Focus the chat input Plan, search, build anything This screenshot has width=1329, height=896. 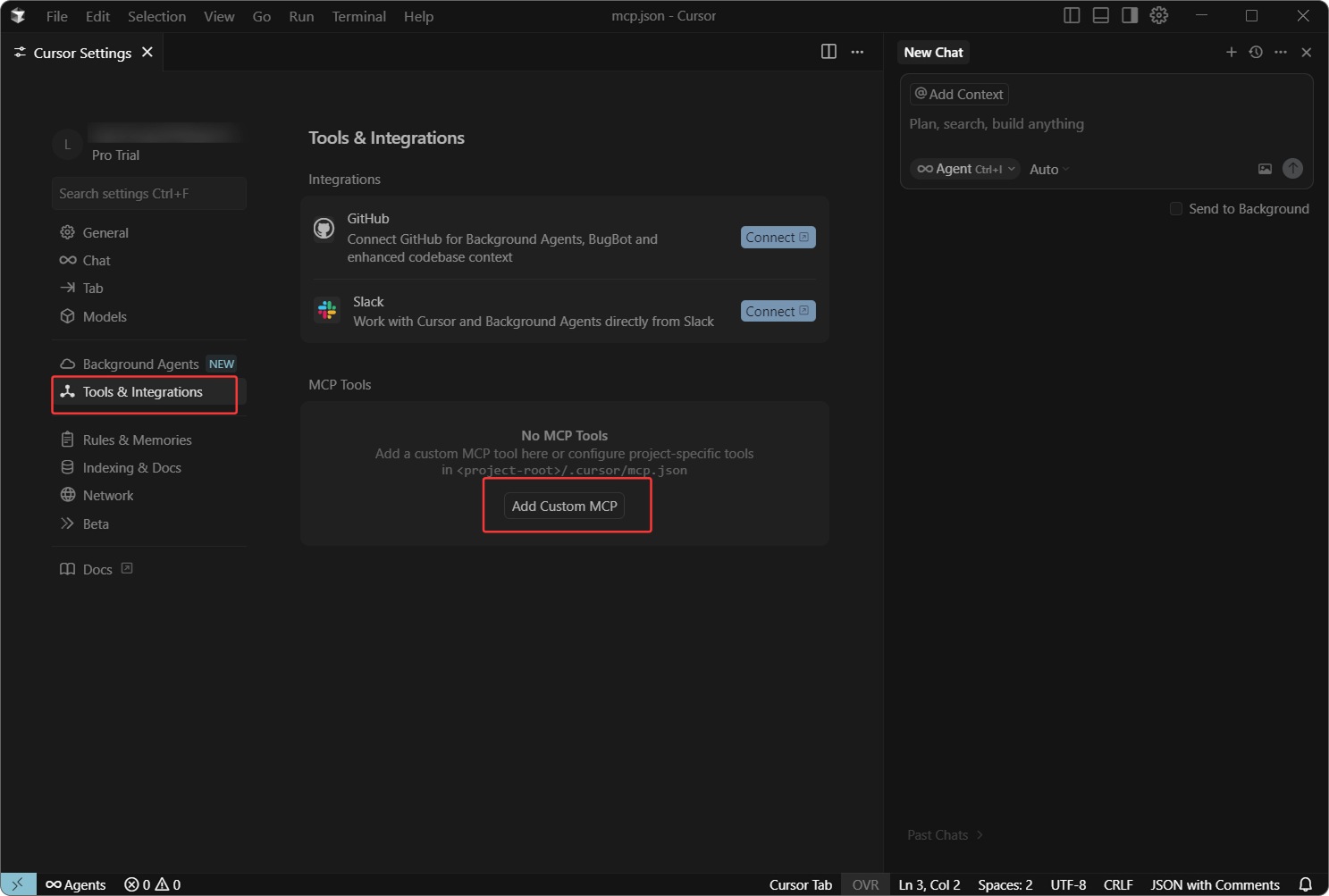coord(1106,124)
